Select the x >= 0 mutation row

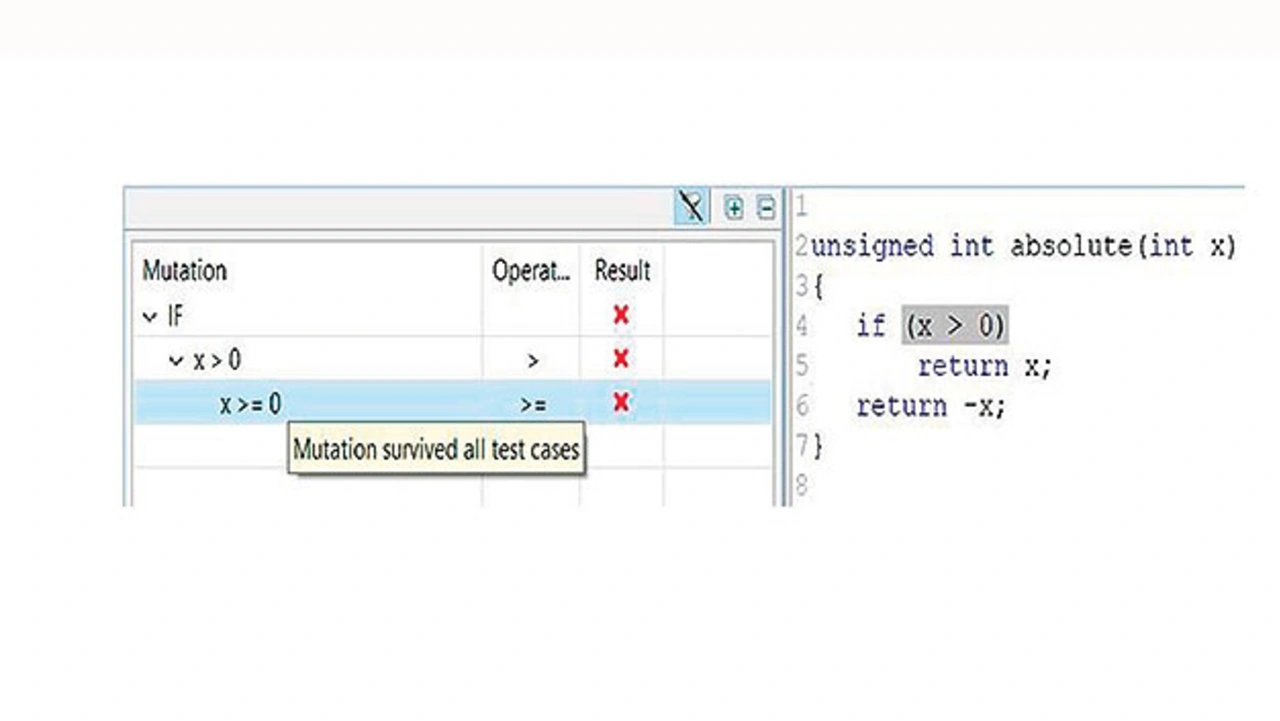[251, 403]
